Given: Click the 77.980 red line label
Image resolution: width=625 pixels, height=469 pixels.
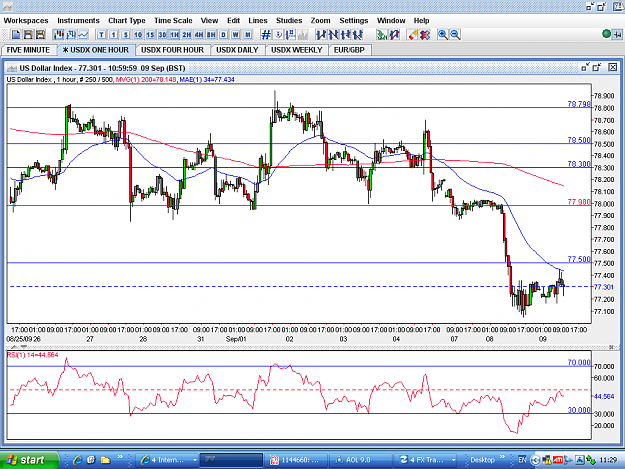Looking at the screenshot, I should pos(579,202).
